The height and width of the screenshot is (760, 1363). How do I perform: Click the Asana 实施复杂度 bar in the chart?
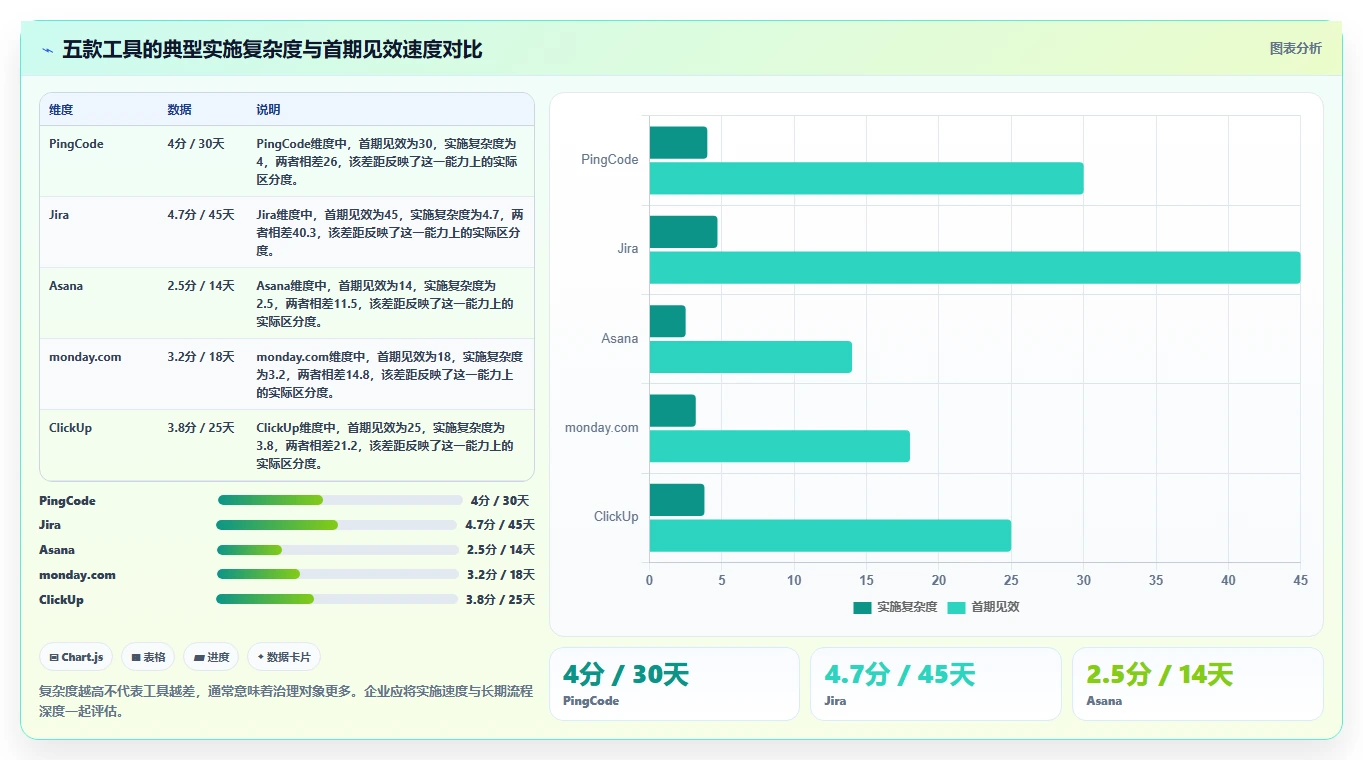(667, 321)
